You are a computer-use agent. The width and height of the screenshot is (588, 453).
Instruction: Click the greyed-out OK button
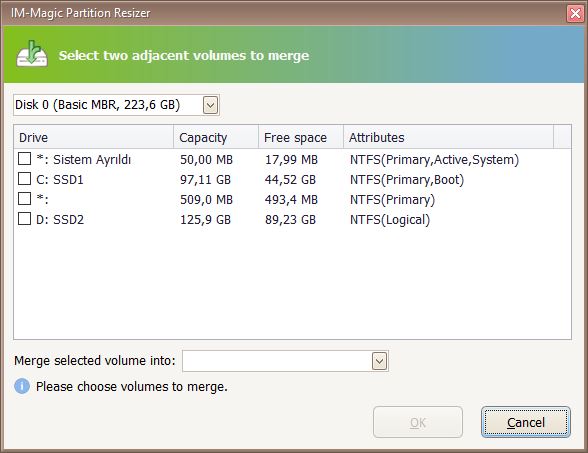pyautogui.click(x=418, y=422)
